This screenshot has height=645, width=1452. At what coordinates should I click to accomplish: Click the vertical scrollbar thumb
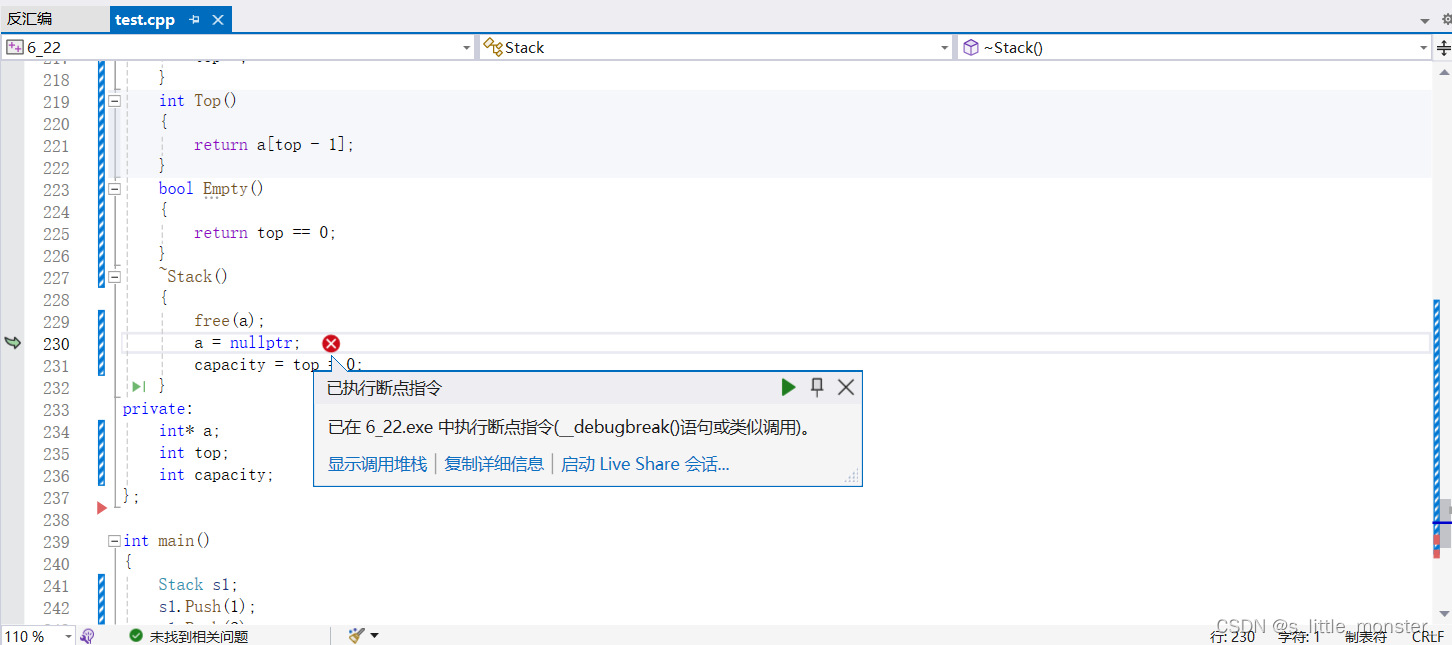pos(1443,523)
